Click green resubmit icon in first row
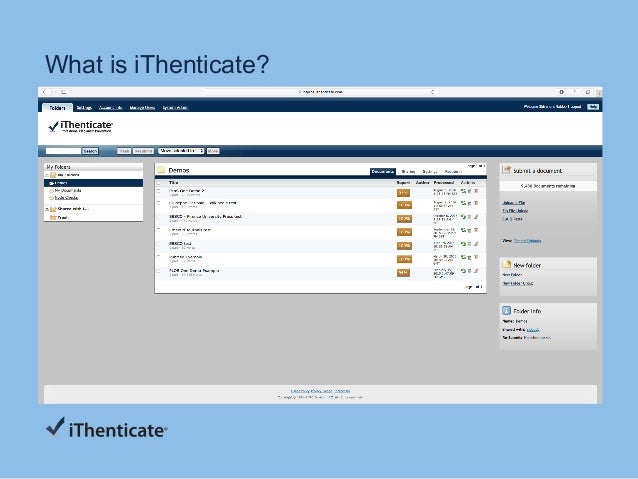 [463, 191]
